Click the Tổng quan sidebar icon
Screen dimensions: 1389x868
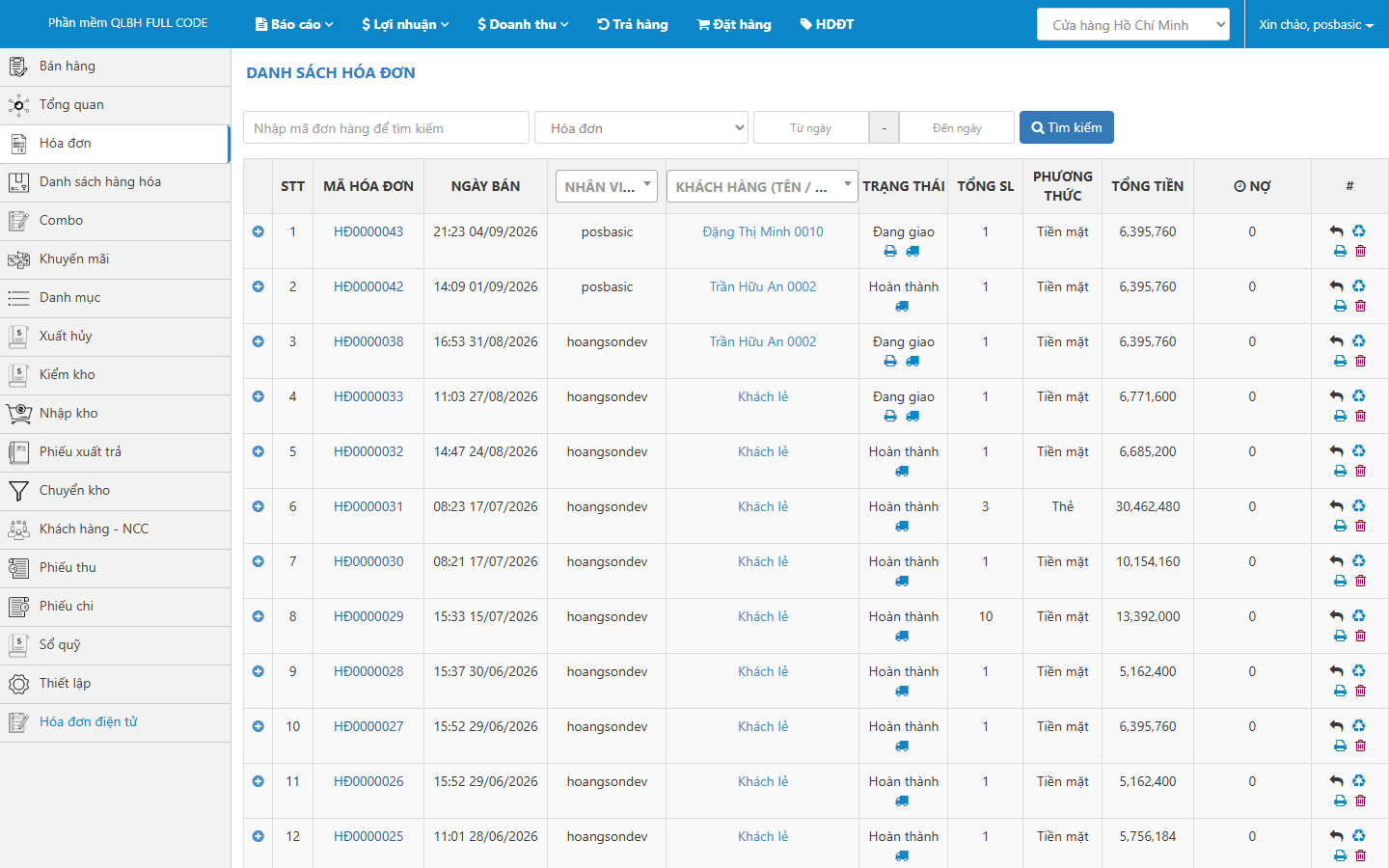pyautogui.click(x=18, y=105)
